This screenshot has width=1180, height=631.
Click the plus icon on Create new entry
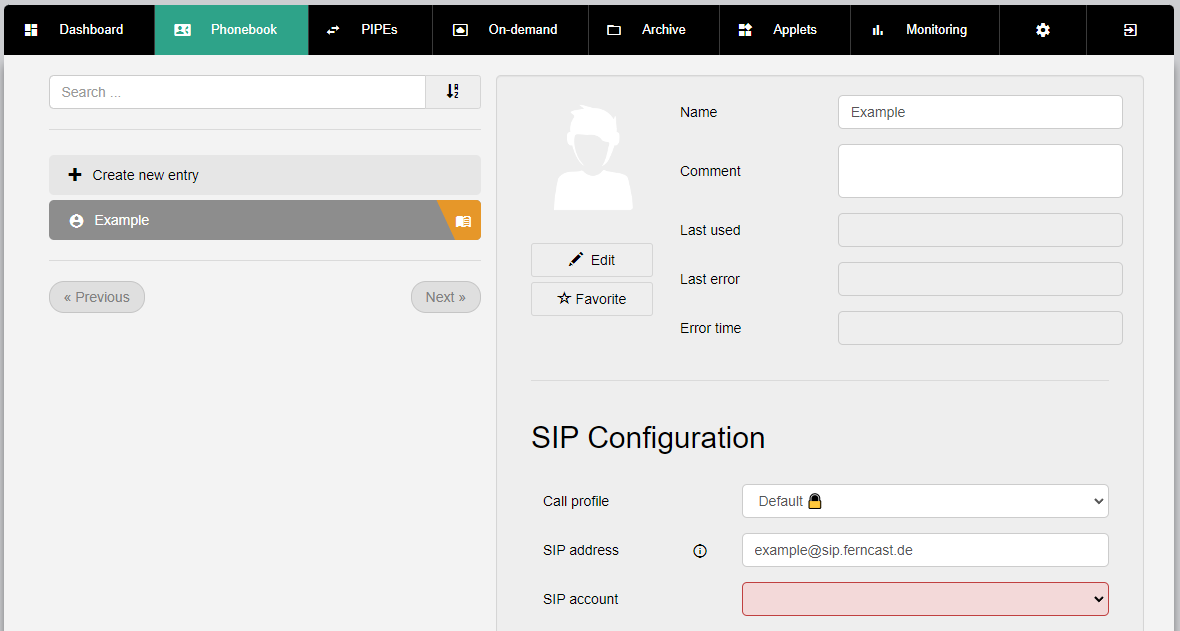75,175
